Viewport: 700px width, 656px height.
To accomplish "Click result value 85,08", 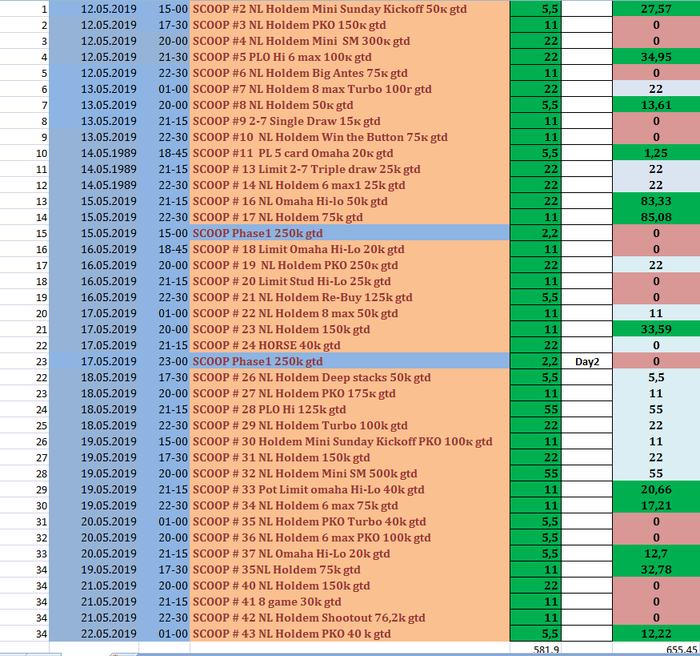I will pos(656,217).
